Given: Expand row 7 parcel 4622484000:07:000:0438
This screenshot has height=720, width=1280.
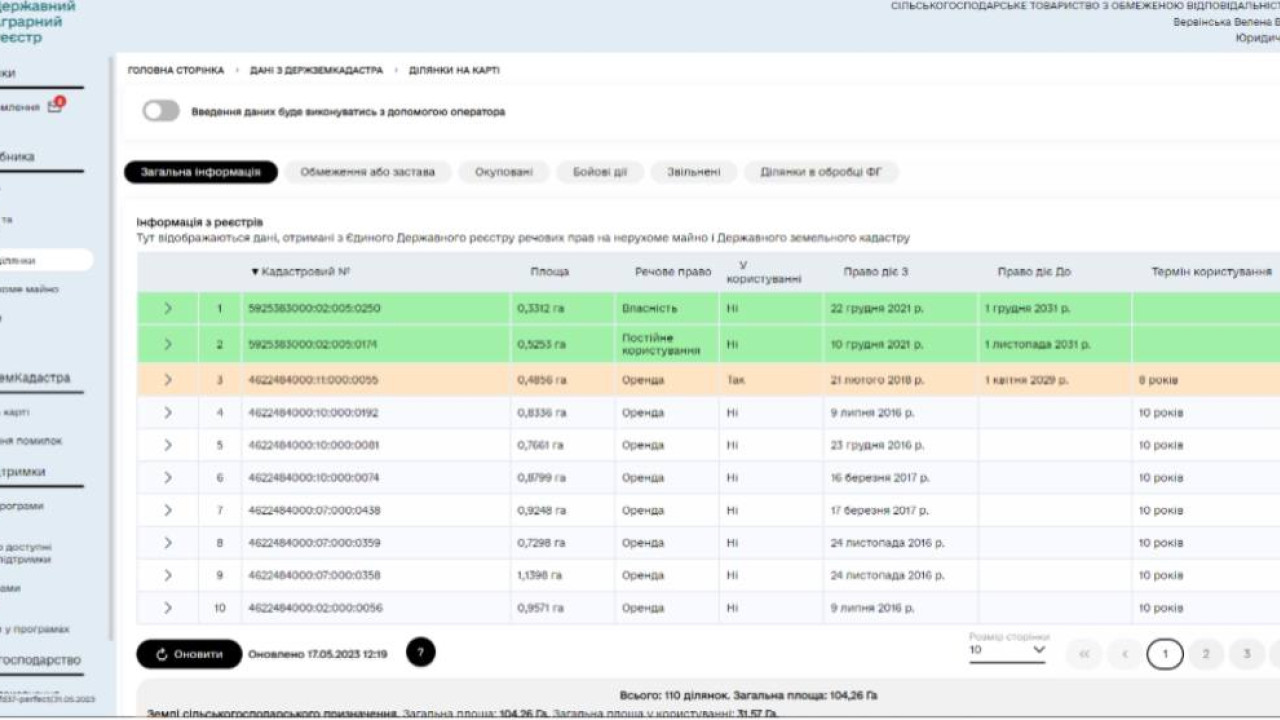Looking at the screenshot, I should point(168,510).
